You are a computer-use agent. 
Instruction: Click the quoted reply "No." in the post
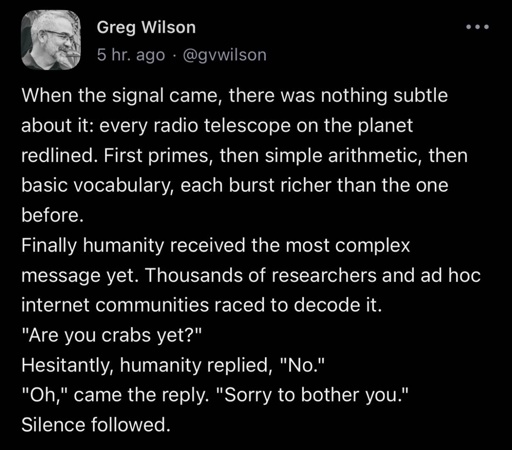301,365
